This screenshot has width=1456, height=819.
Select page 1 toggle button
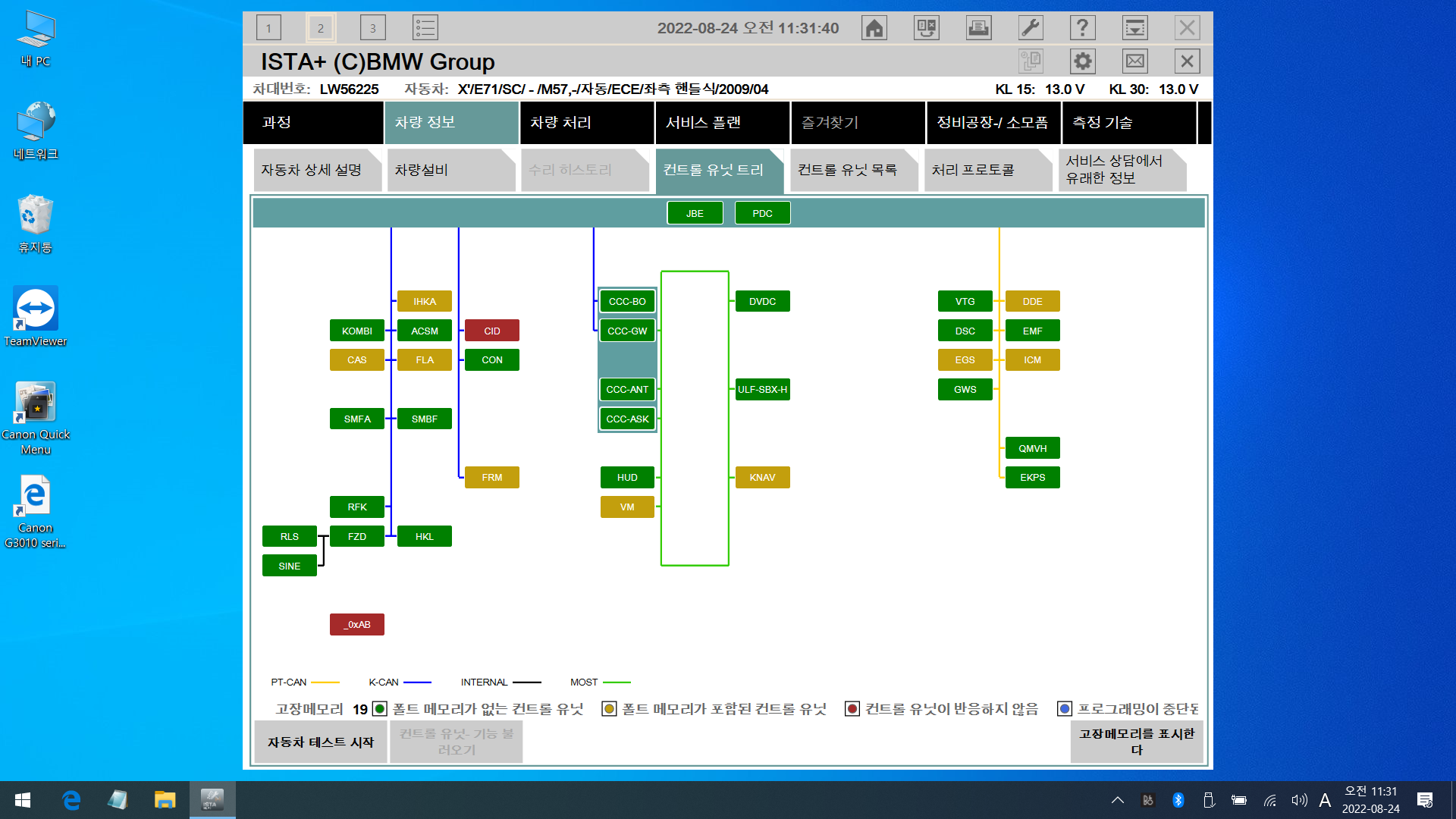[268, 28]
